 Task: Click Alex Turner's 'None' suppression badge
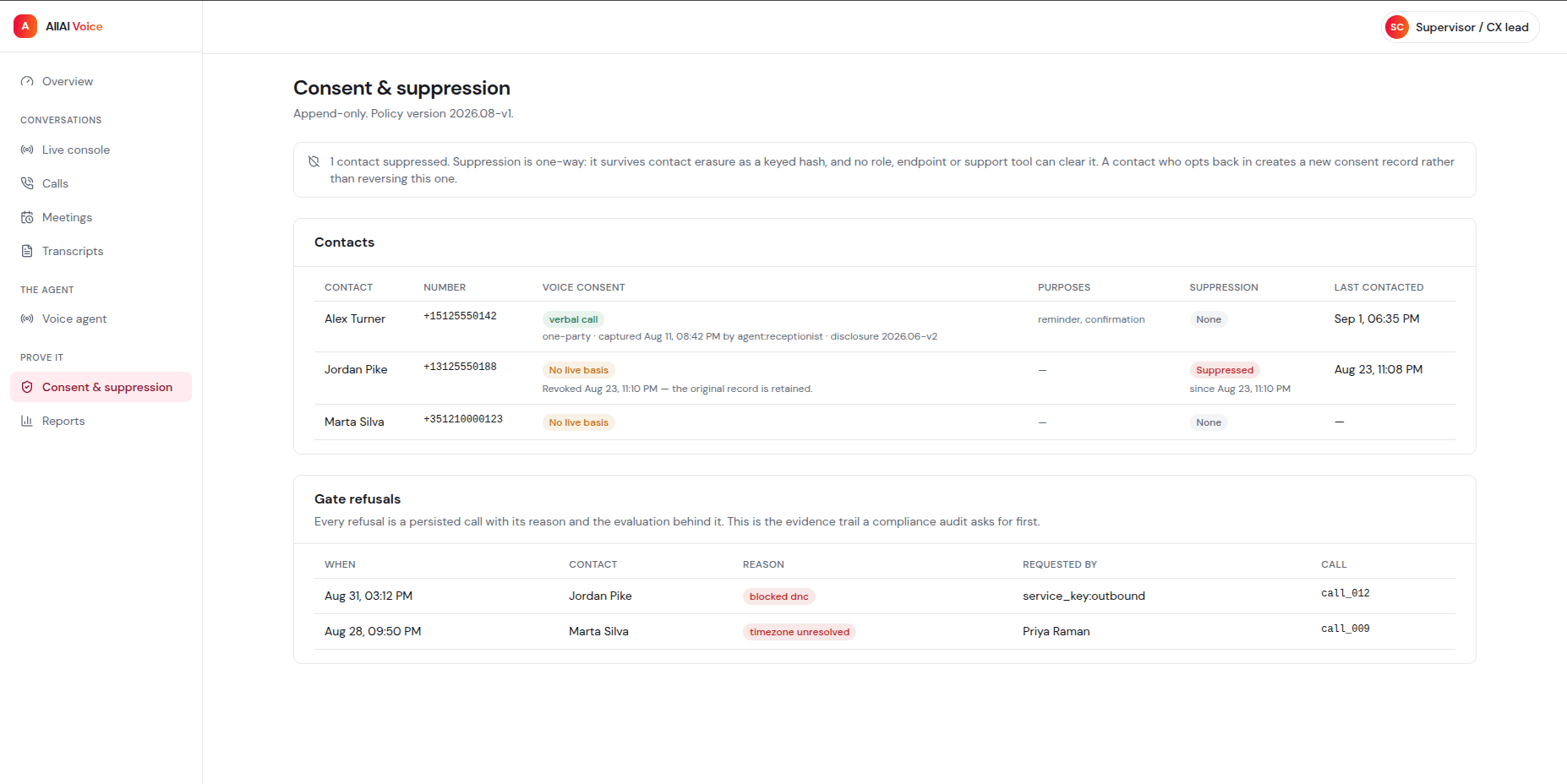1209,319
